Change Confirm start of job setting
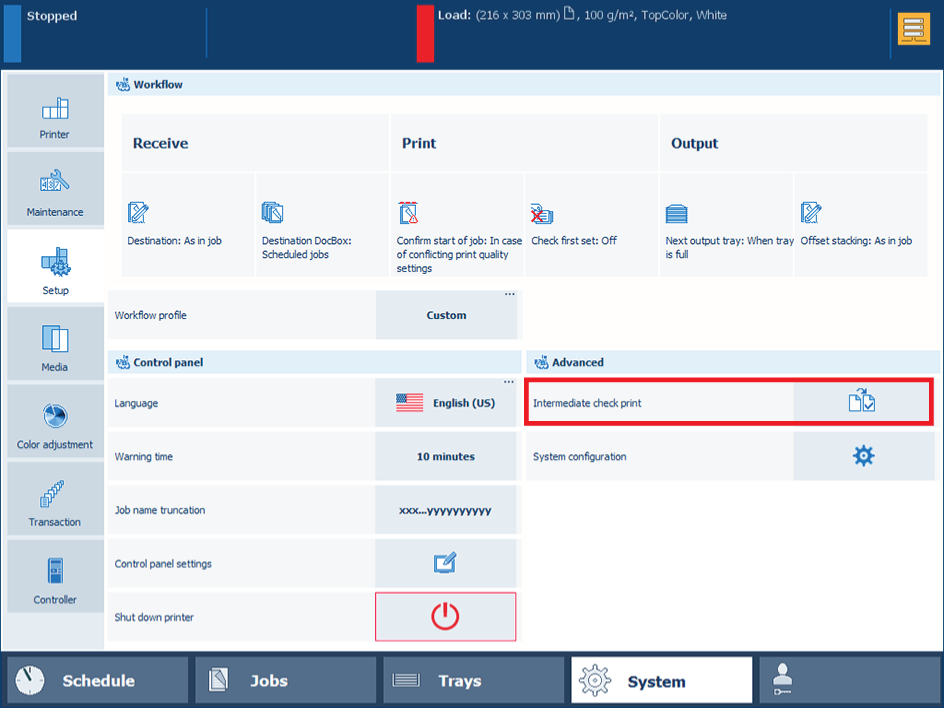This screenshot has height=708, width=944. [x=456, y=225]
